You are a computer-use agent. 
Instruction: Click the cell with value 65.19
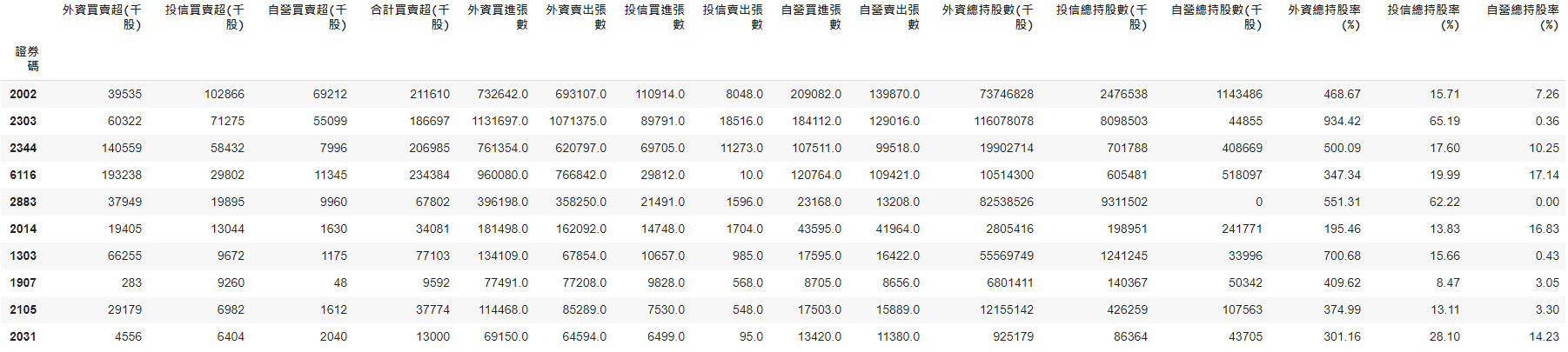click(1444, 121)
